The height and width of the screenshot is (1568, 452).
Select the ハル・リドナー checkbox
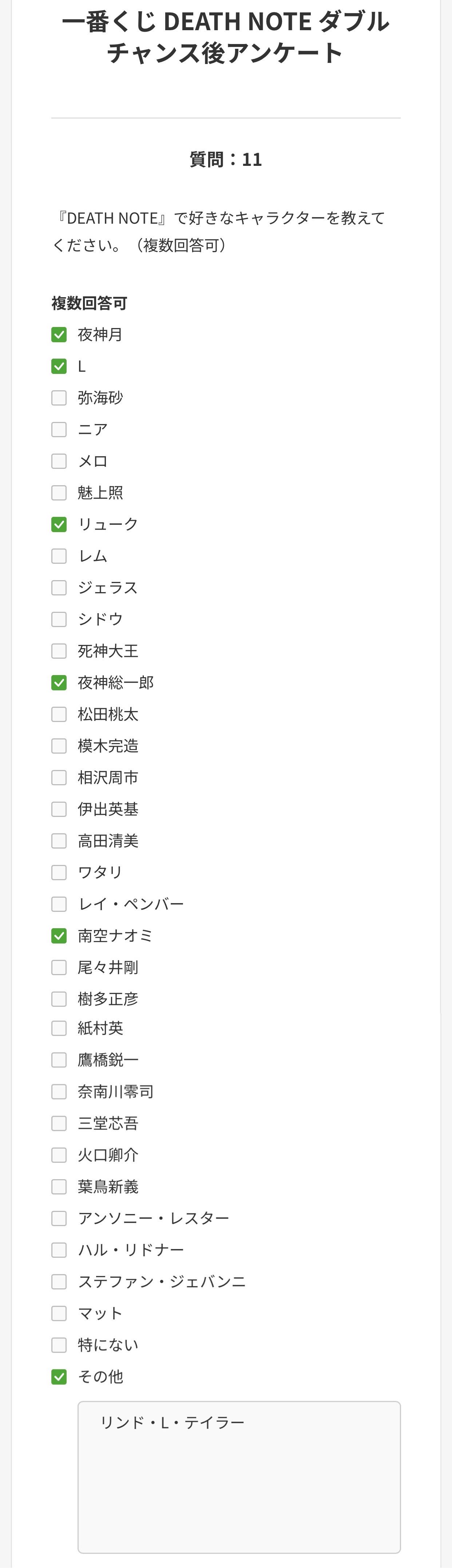tap(59, 1250)
